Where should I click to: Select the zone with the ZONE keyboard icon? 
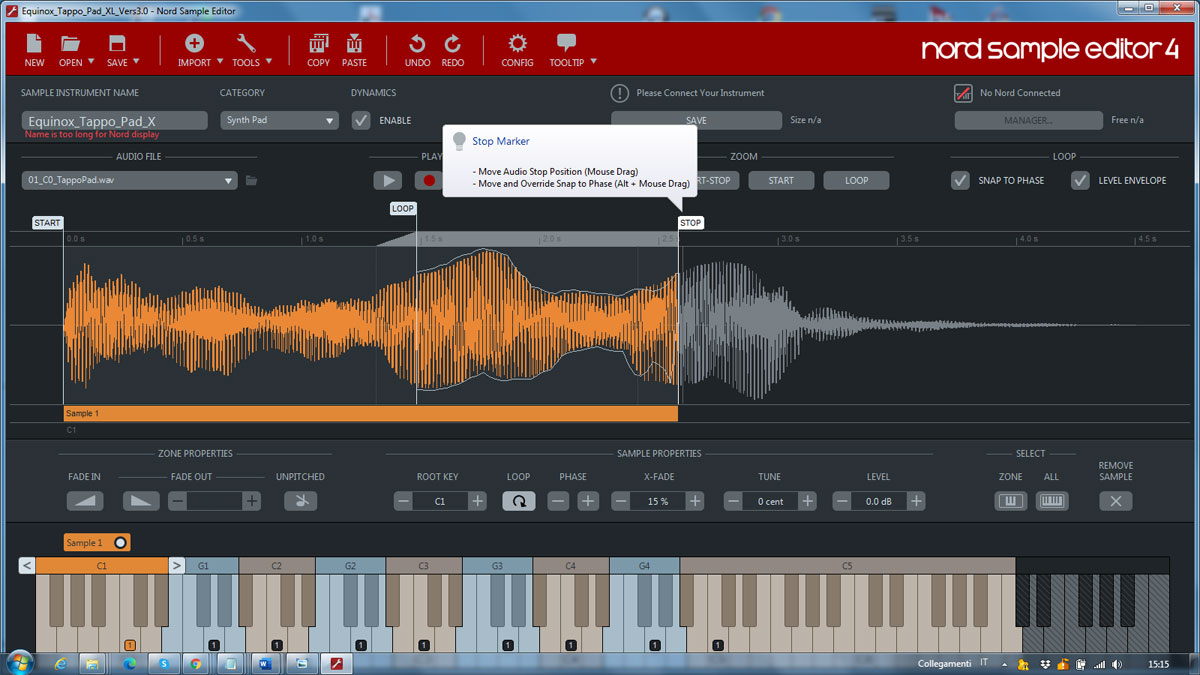pos(1010,501)
